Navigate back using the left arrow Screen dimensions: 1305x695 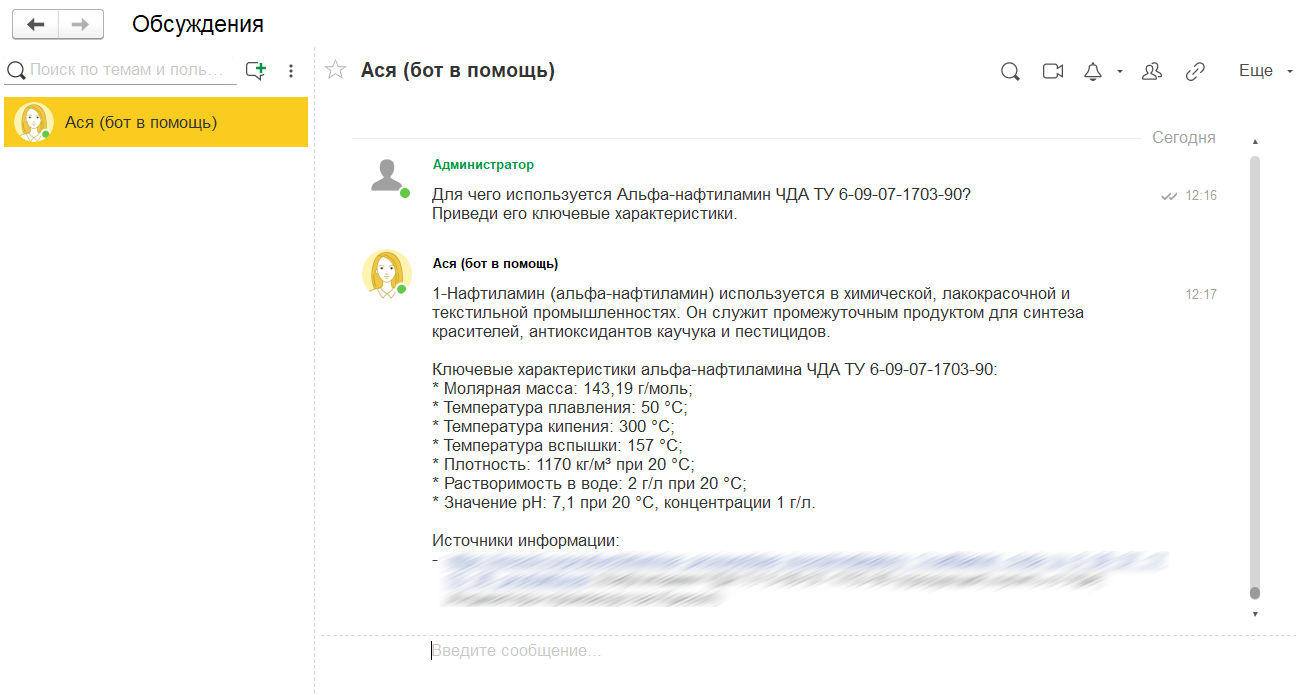36,24
